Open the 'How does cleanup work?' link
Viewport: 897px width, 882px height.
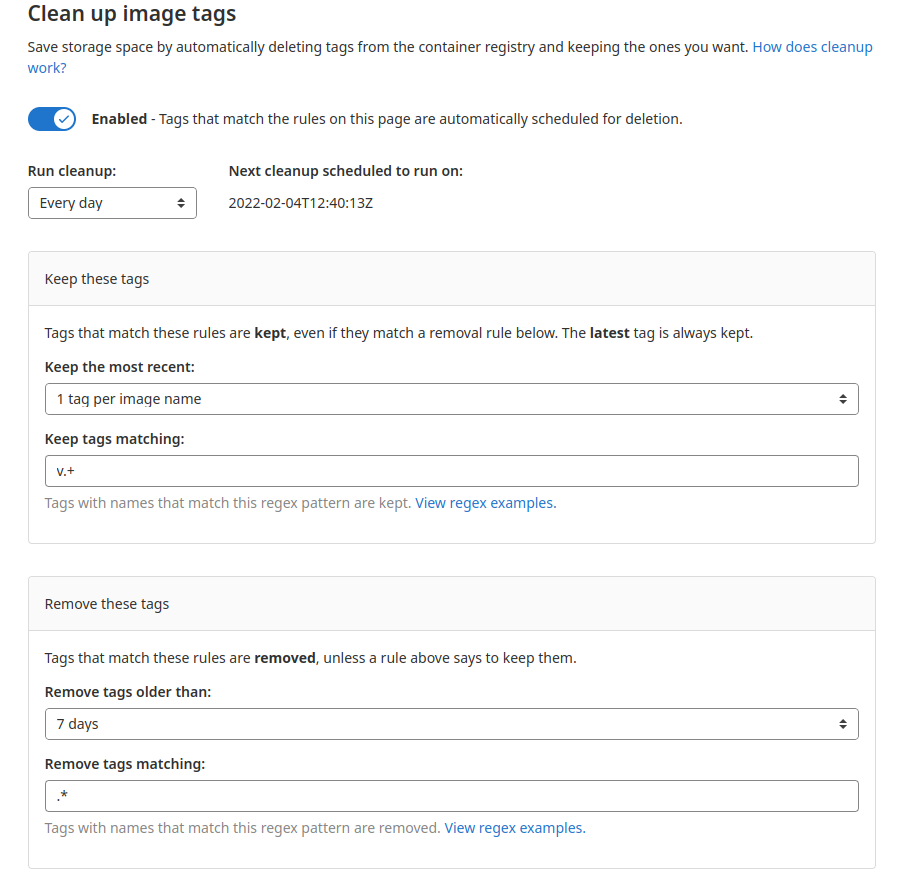tap(811, 48)
